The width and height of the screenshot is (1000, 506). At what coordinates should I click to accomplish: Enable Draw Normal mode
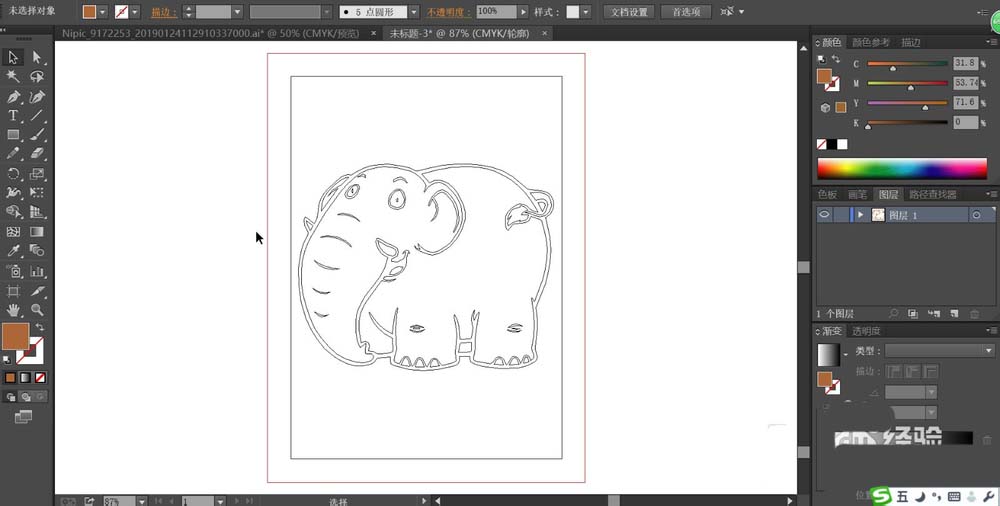click(11, 397)
